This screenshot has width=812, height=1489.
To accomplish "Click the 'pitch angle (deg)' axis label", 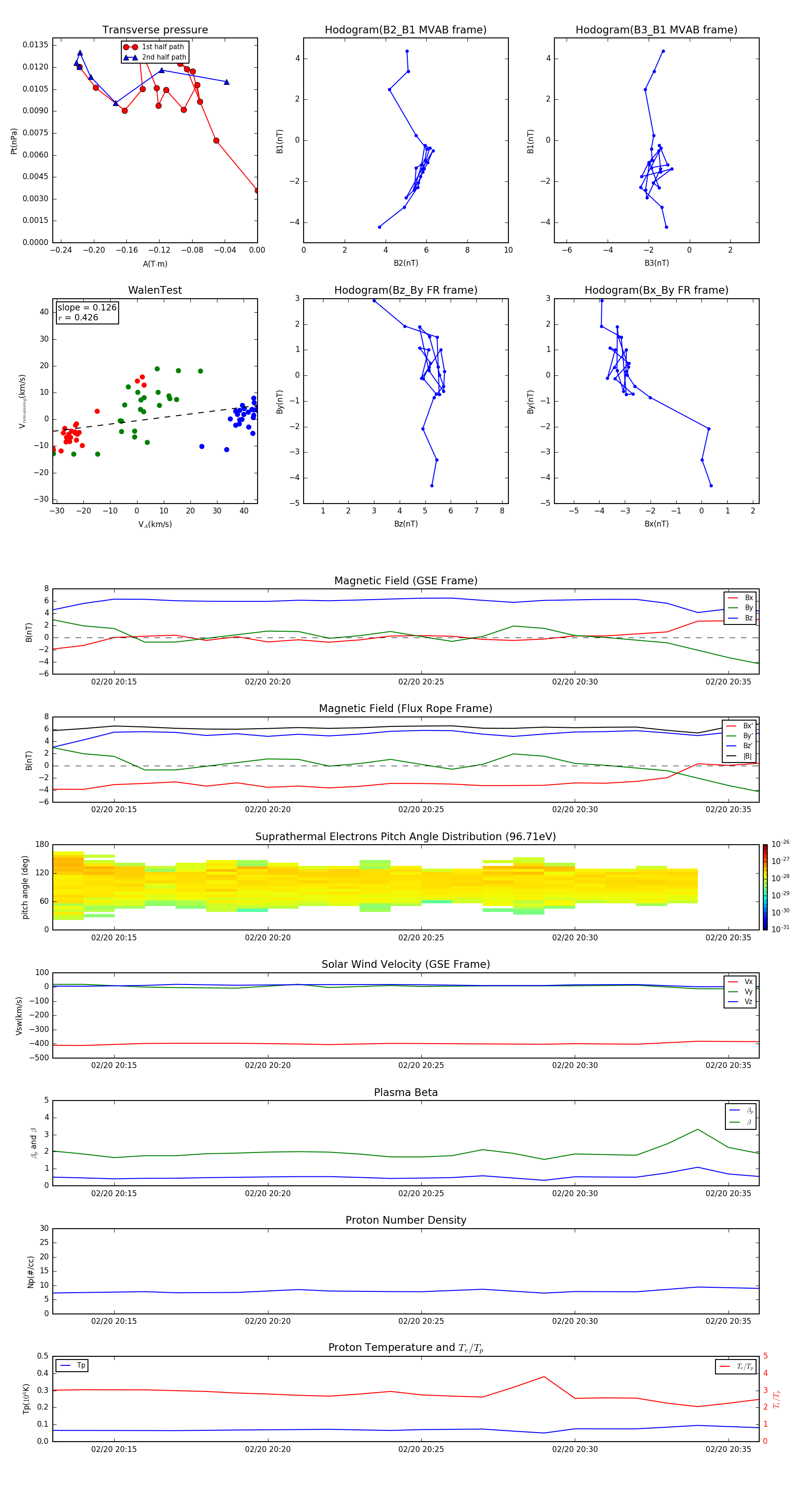I will pyautogui.click(x=25, y=887).
